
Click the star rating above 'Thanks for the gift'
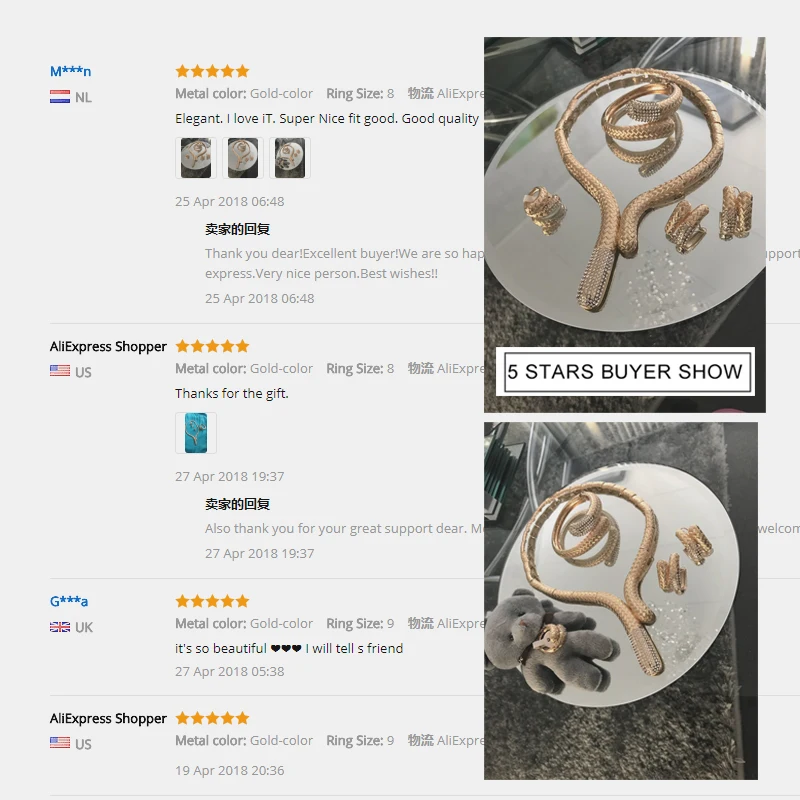point(212,346)
